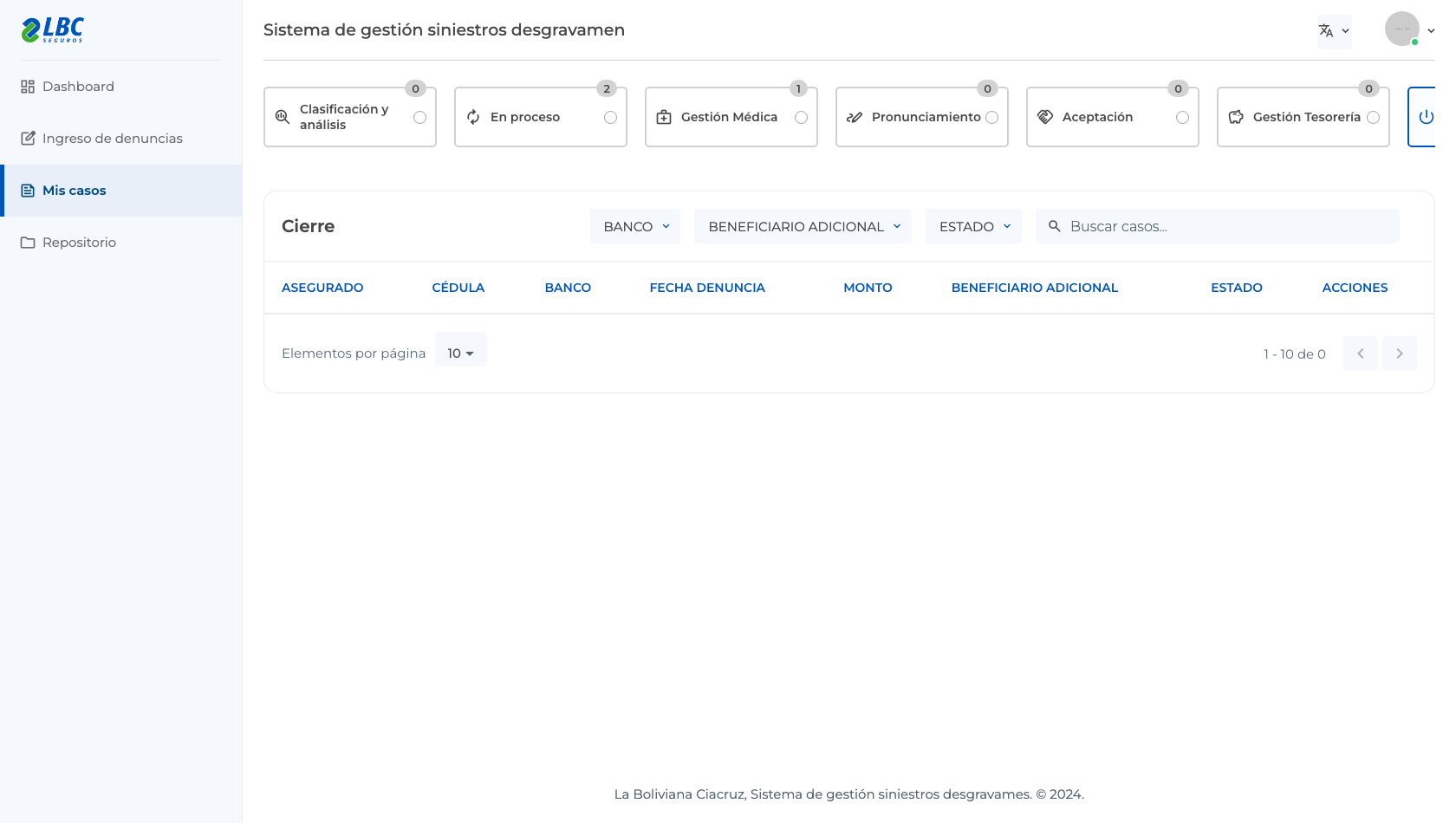Viewport: 1456px width, 823px height.
Task: Click the Gestión Tesorería piggy bank icon
Action: pos(1236,117)
